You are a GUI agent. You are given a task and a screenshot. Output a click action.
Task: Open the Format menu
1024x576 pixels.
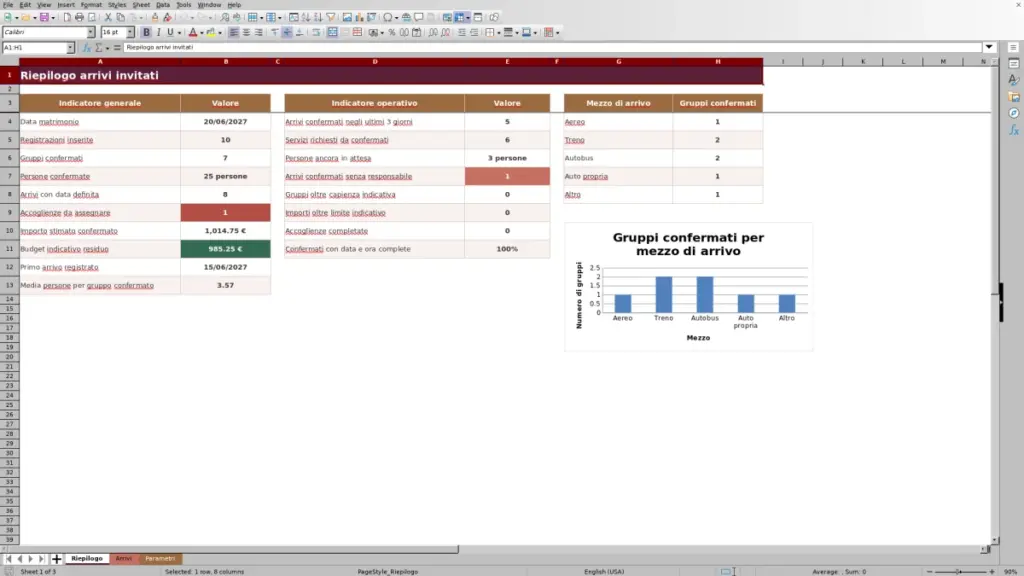coord(91,5)
